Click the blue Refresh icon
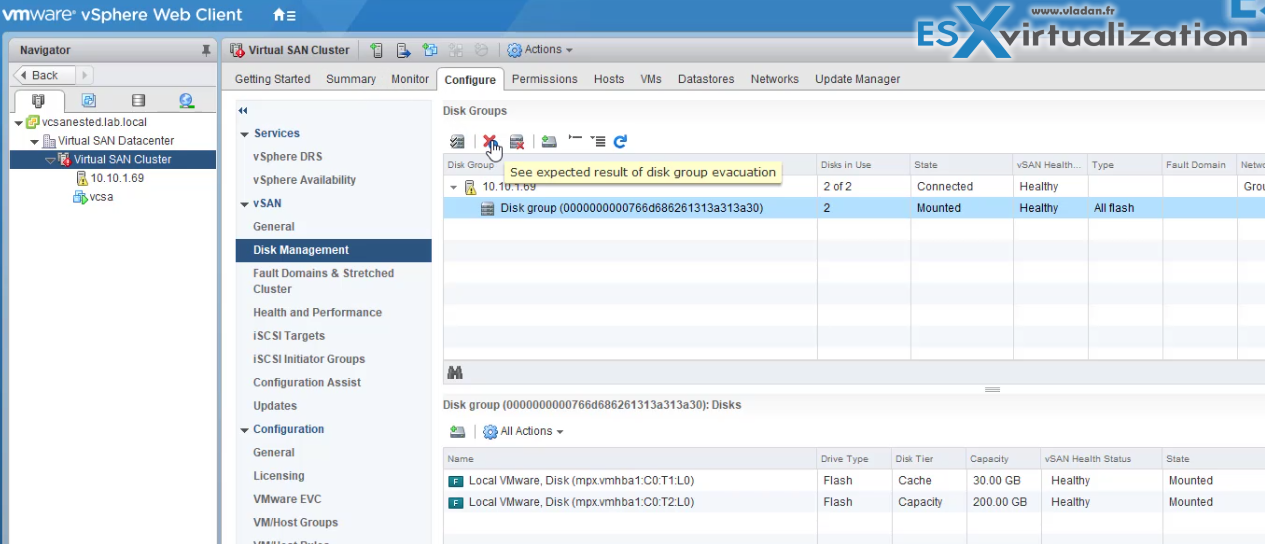This screenshot has height=544, width=1265. point(620,142)
